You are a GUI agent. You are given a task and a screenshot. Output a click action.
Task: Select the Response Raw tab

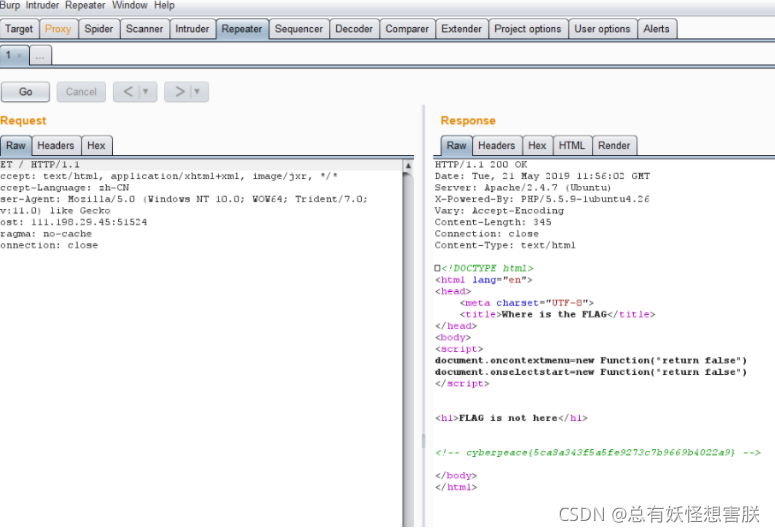[x=456, y=145]
